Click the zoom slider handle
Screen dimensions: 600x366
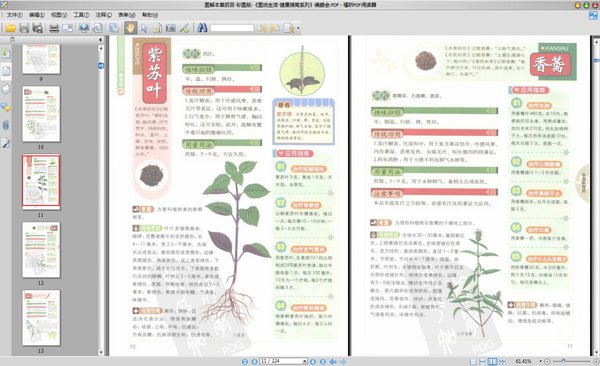(x=563, y=361)
